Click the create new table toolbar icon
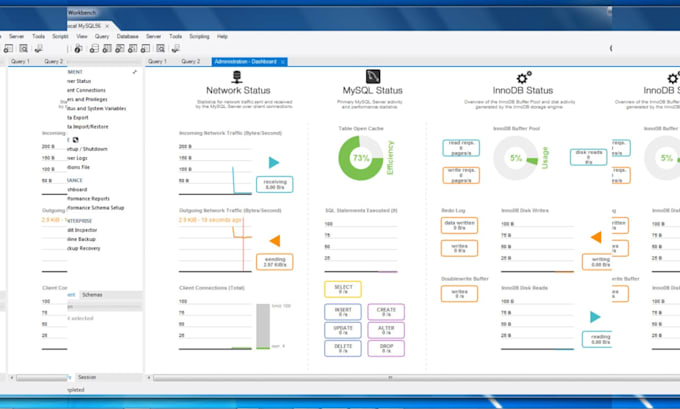680x409 pixels. [107, 49]
